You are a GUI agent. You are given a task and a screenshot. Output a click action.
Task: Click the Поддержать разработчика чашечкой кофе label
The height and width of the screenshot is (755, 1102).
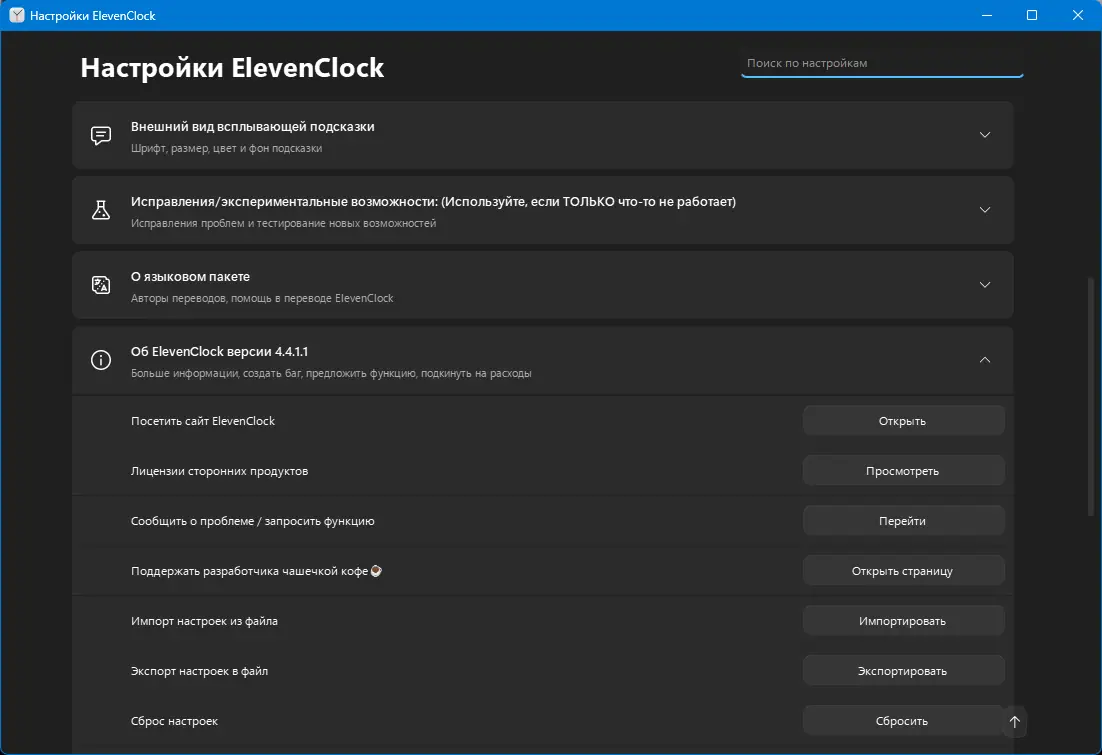pyautogui.click(x=249, y=571)
